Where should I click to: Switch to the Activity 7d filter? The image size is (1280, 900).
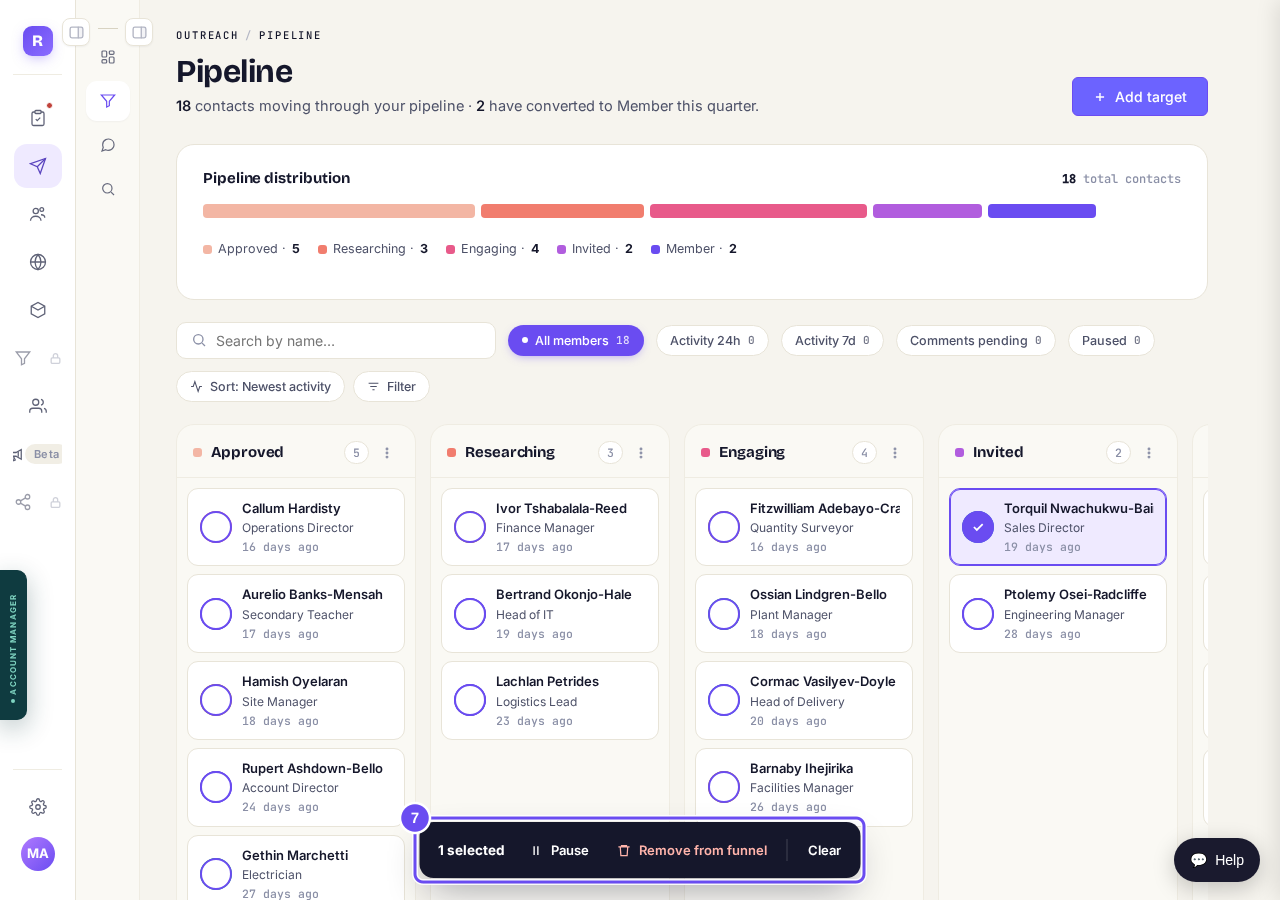(832, 340)
